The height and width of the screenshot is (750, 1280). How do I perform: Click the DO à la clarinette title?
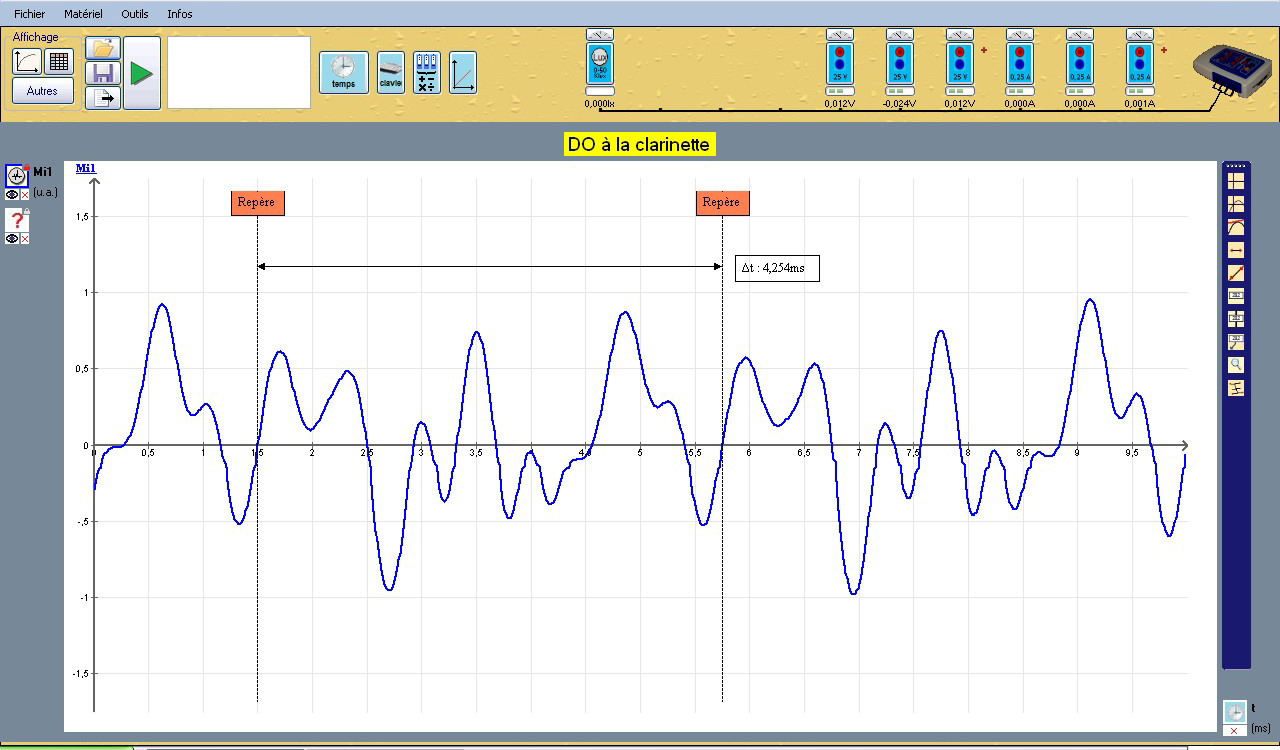pos(640,144)
